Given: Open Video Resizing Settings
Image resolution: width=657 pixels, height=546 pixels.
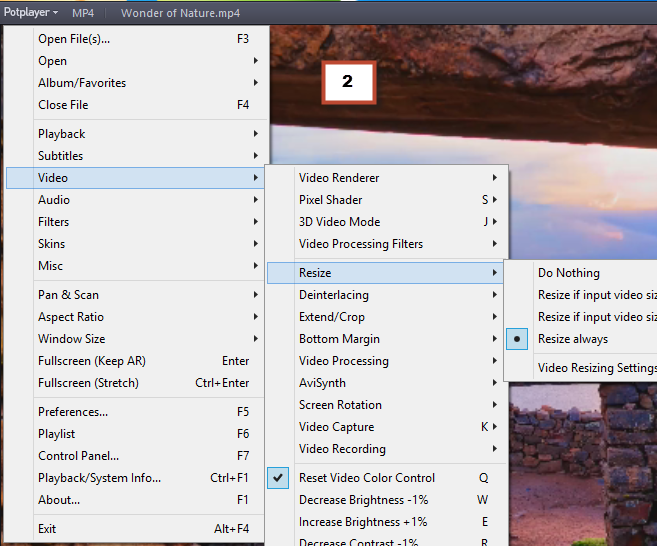Looking at the screenshot, I should point(582,368).
